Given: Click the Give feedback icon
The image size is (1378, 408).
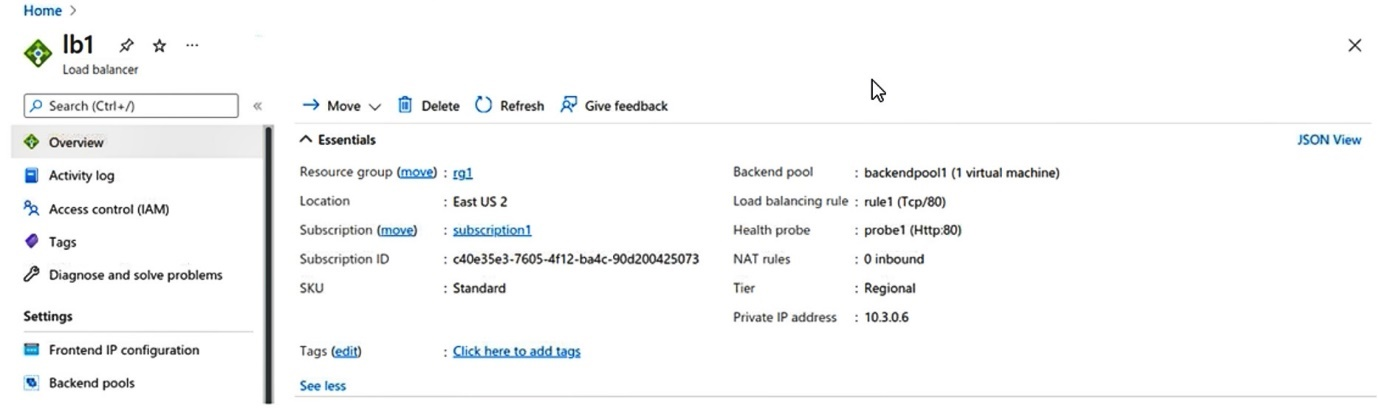Looking at the screenshot, I should pyautogui.click(x=569, y=105).
